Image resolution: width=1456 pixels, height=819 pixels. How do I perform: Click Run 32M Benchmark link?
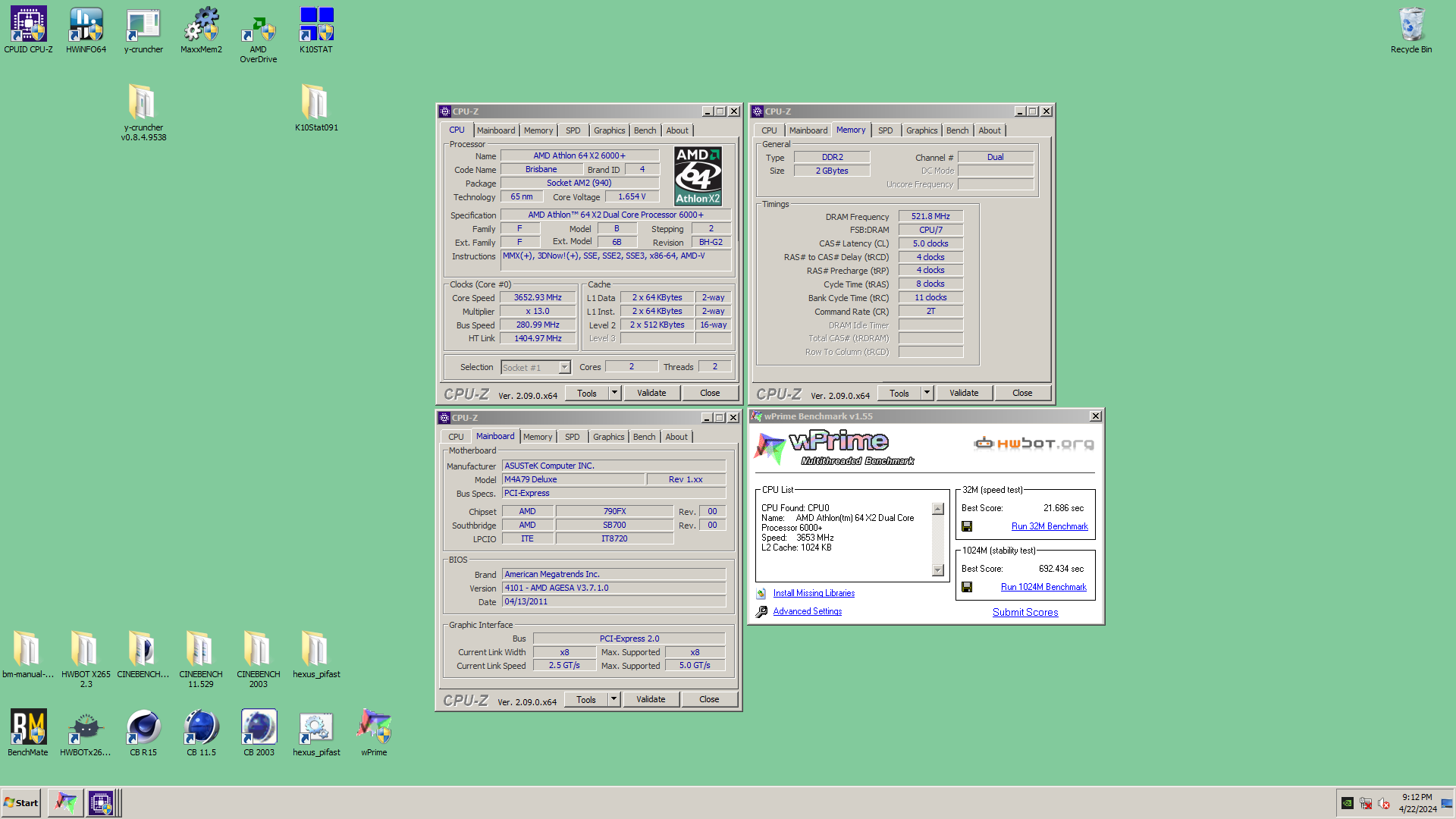(x=1050, y=526)
